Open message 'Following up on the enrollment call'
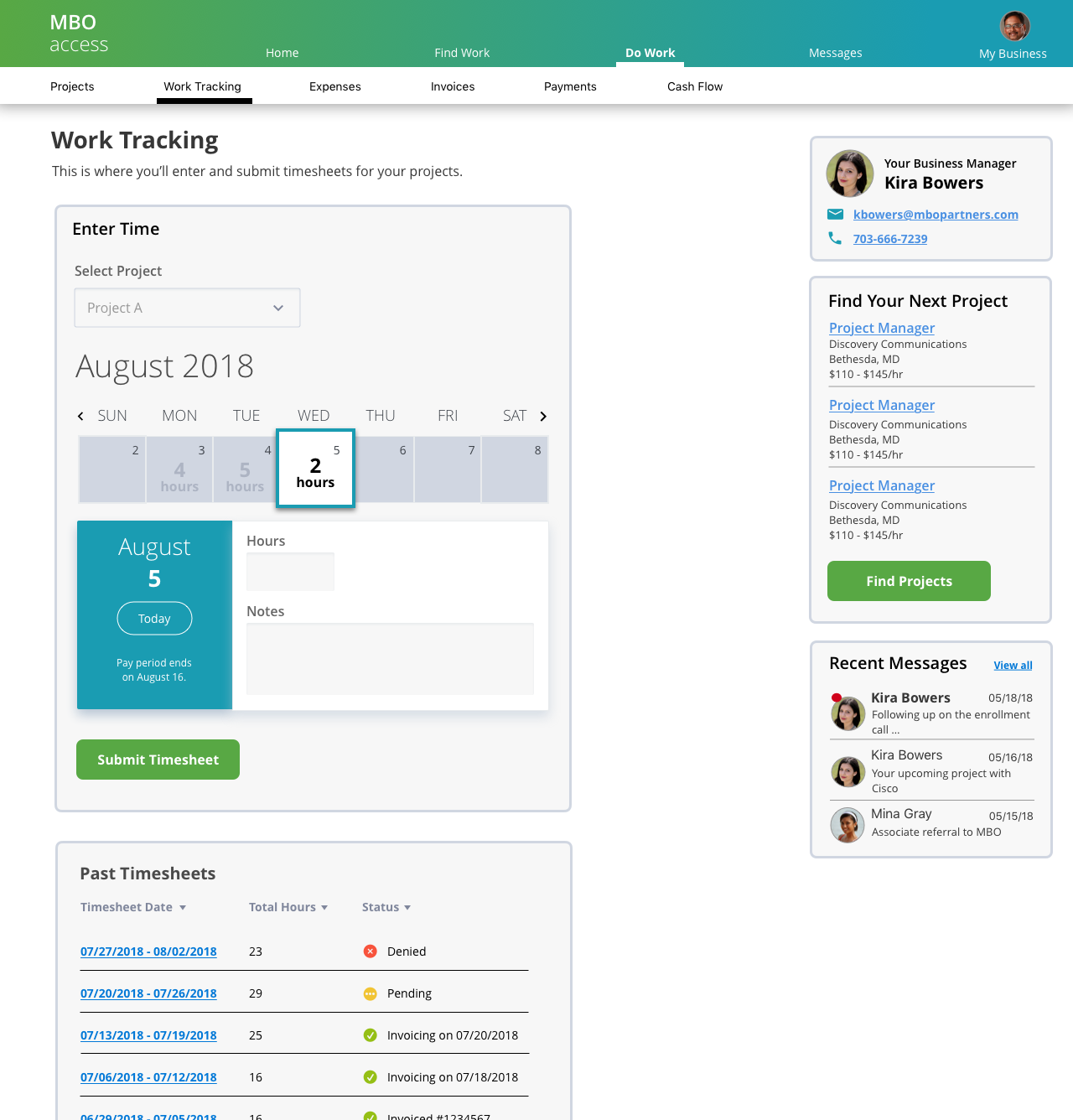 pyautogui.click(x=951, y=722)
